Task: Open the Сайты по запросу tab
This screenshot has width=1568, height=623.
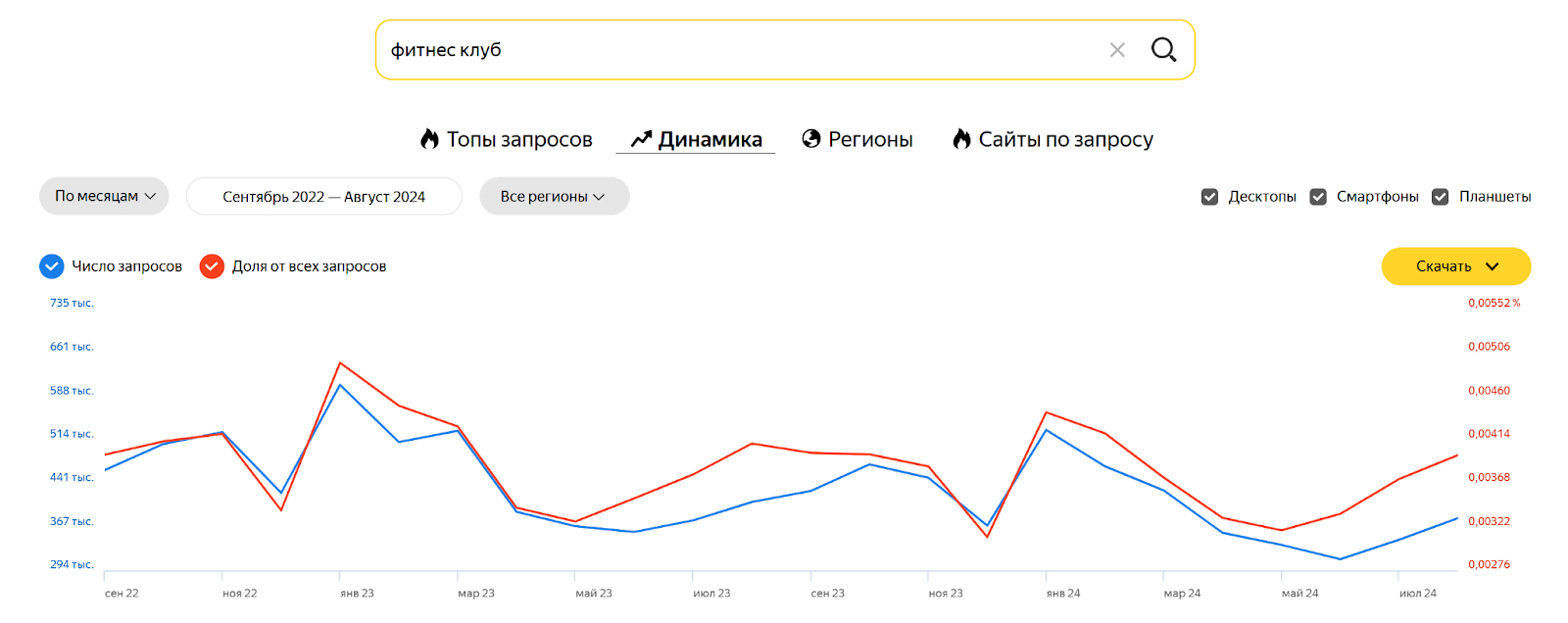Action: pyautogui.click(x=1065, y=139)
